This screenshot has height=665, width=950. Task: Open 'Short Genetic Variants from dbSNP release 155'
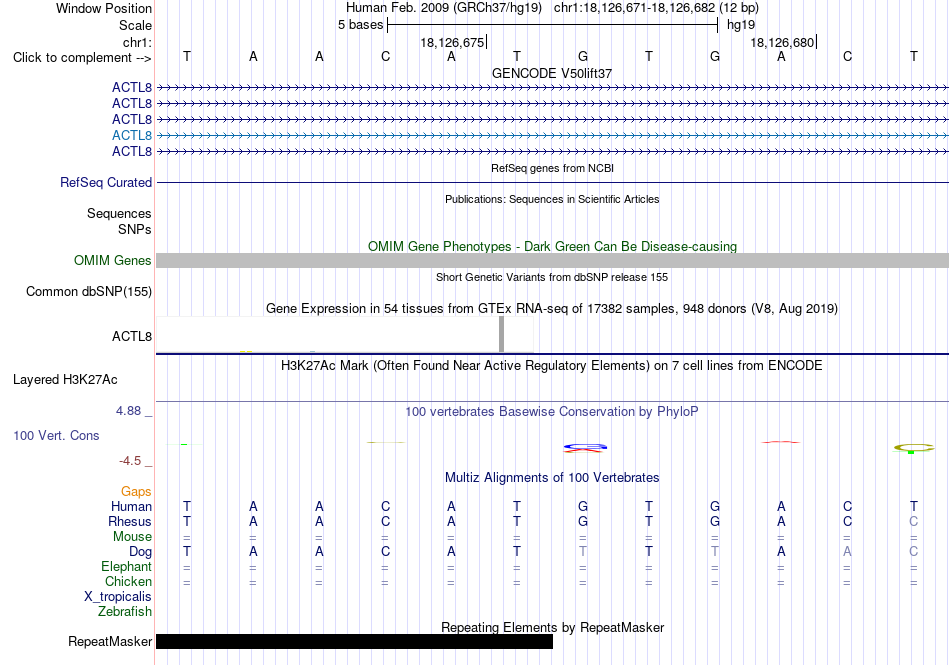coord(552,277)
